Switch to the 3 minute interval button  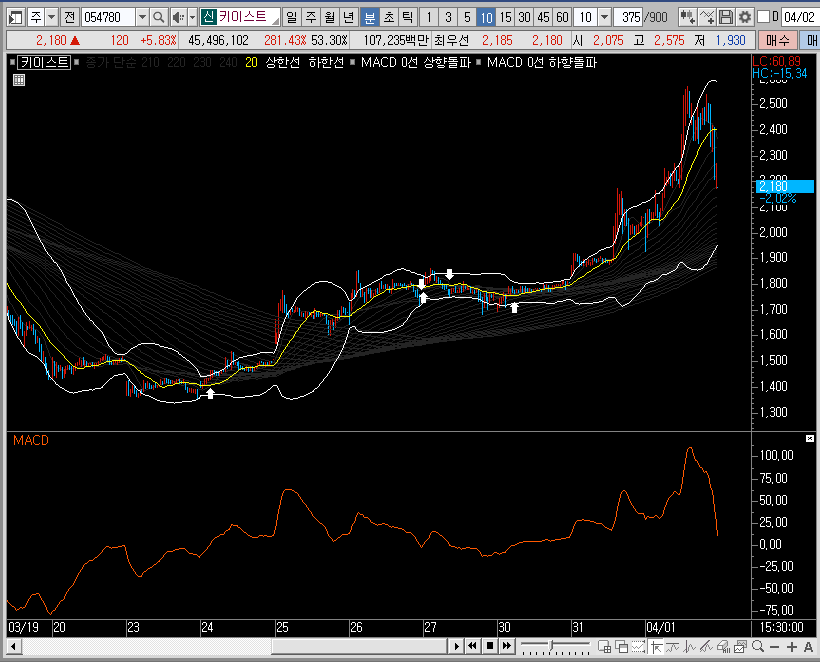(448, 17)
